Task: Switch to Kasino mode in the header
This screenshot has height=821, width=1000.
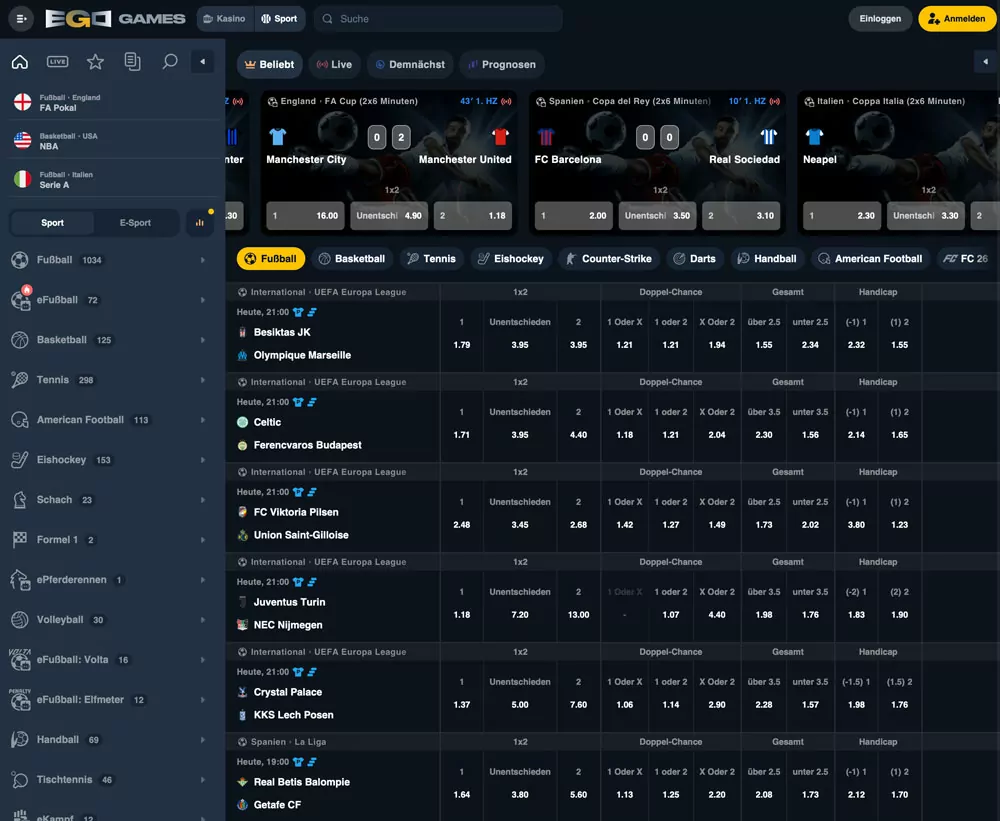Action: [x=225, y=18]
